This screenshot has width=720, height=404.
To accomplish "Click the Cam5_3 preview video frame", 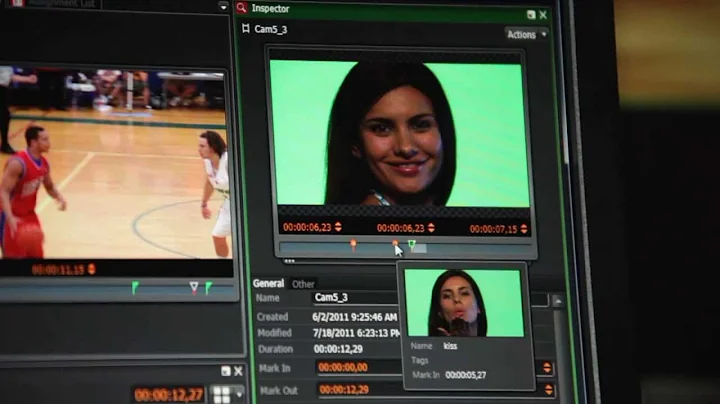I will point(399,133).
